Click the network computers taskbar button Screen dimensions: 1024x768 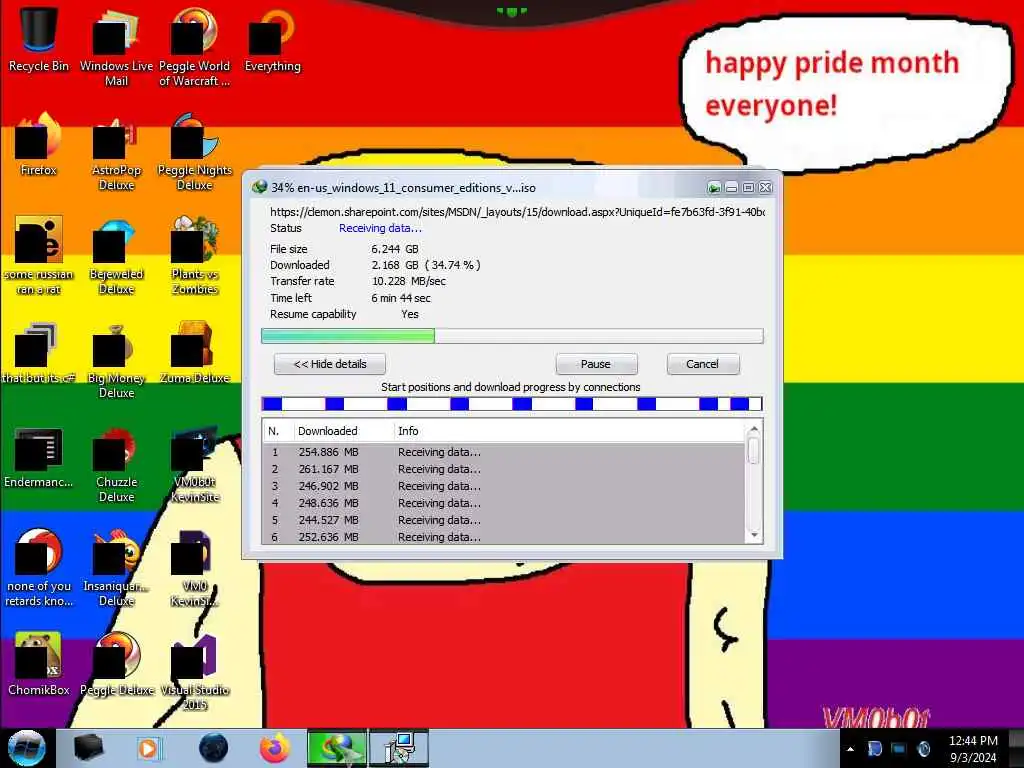pos(399,748)
